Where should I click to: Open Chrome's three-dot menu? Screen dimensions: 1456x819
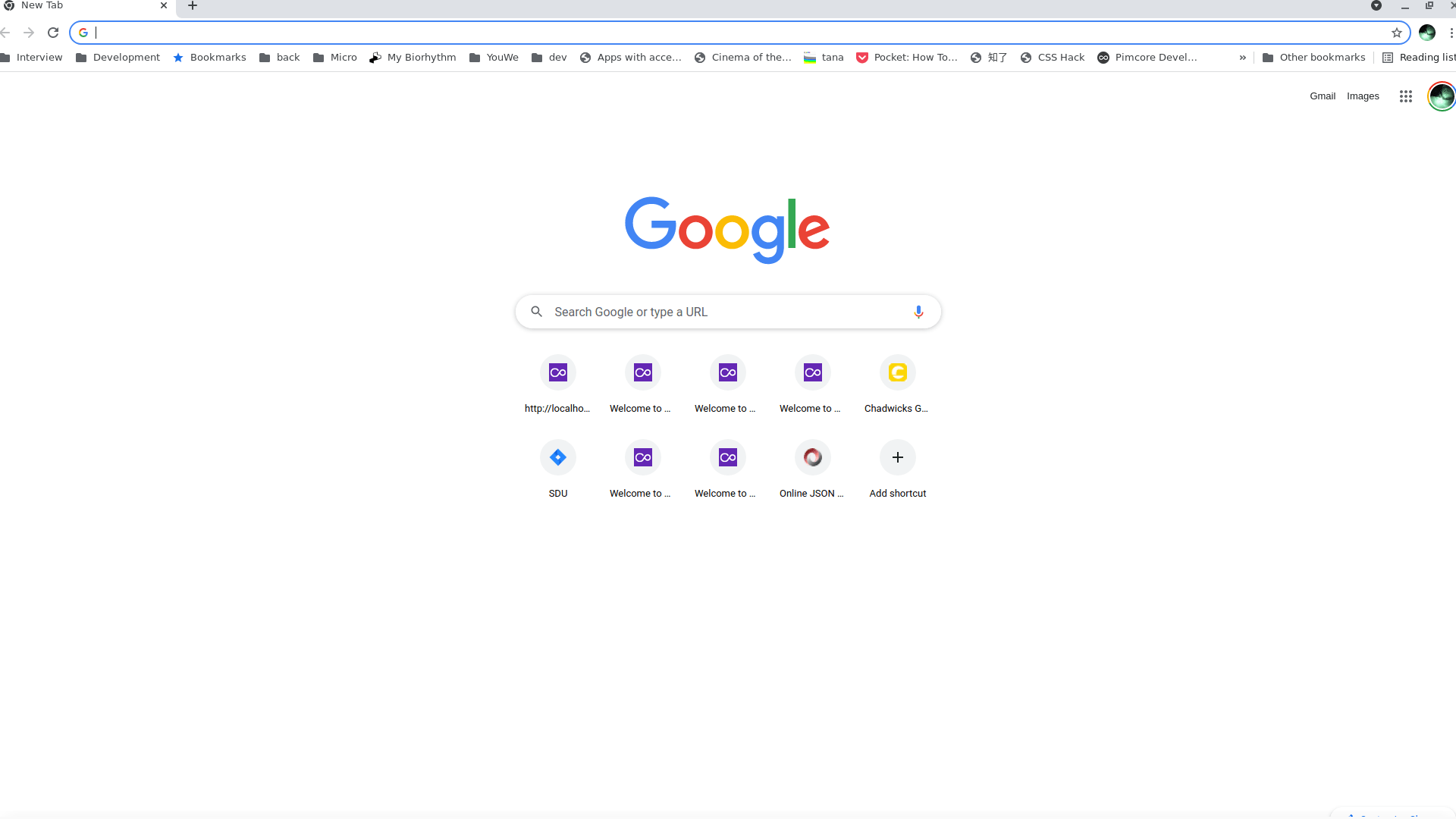click(x=1451, y=33)
